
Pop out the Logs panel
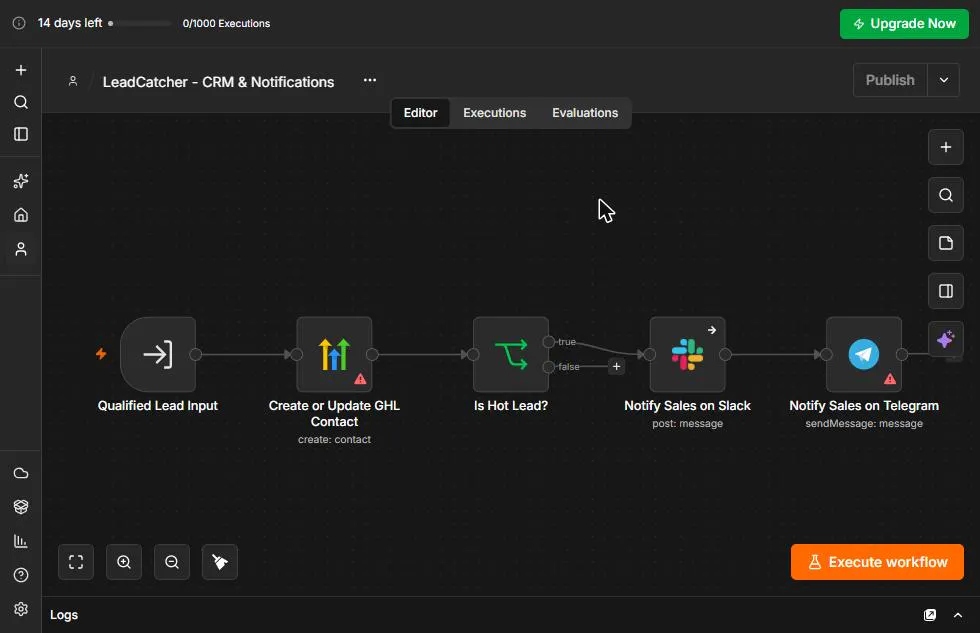[930, 615]
